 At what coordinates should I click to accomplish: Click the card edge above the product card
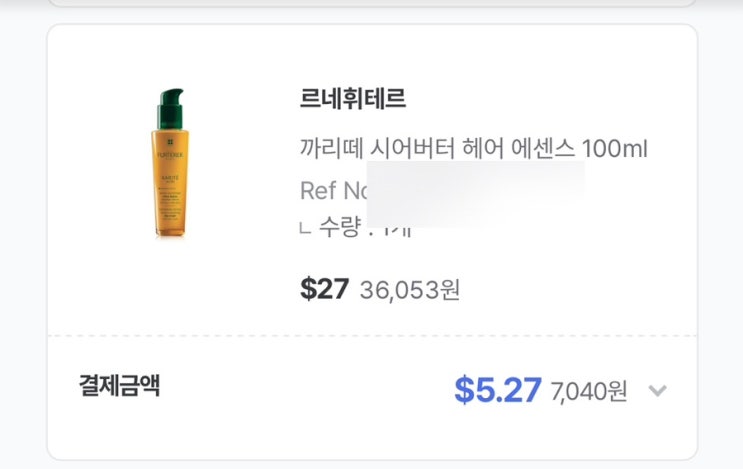pos(371,6)
